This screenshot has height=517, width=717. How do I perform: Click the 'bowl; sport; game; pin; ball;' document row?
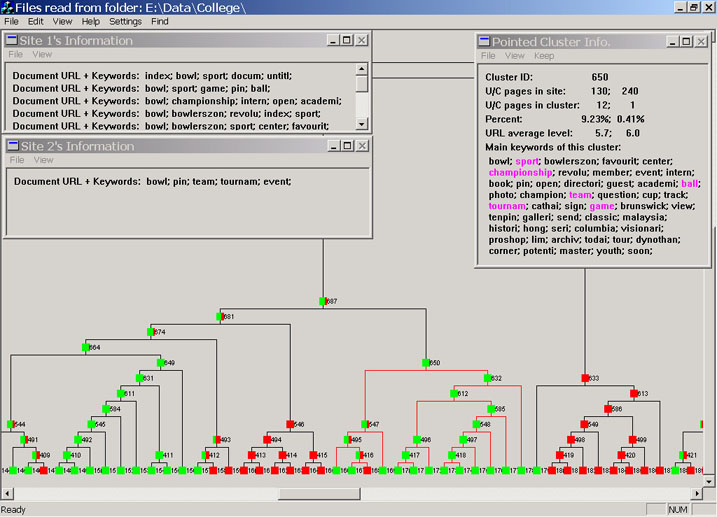pyautogui.click(x=141, y=89)
